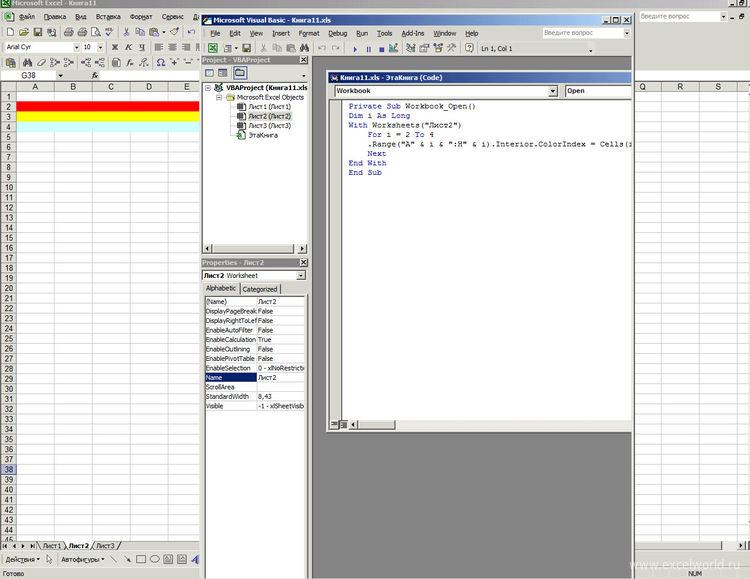Open the Toolbox icon in VBA toolbar
This screenshot has width=750, height=579.
[x=452, y=48]
